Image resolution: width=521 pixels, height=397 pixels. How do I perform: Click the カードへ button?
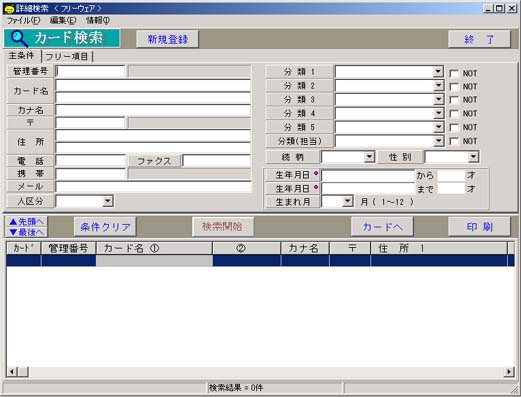coord(382,227)
